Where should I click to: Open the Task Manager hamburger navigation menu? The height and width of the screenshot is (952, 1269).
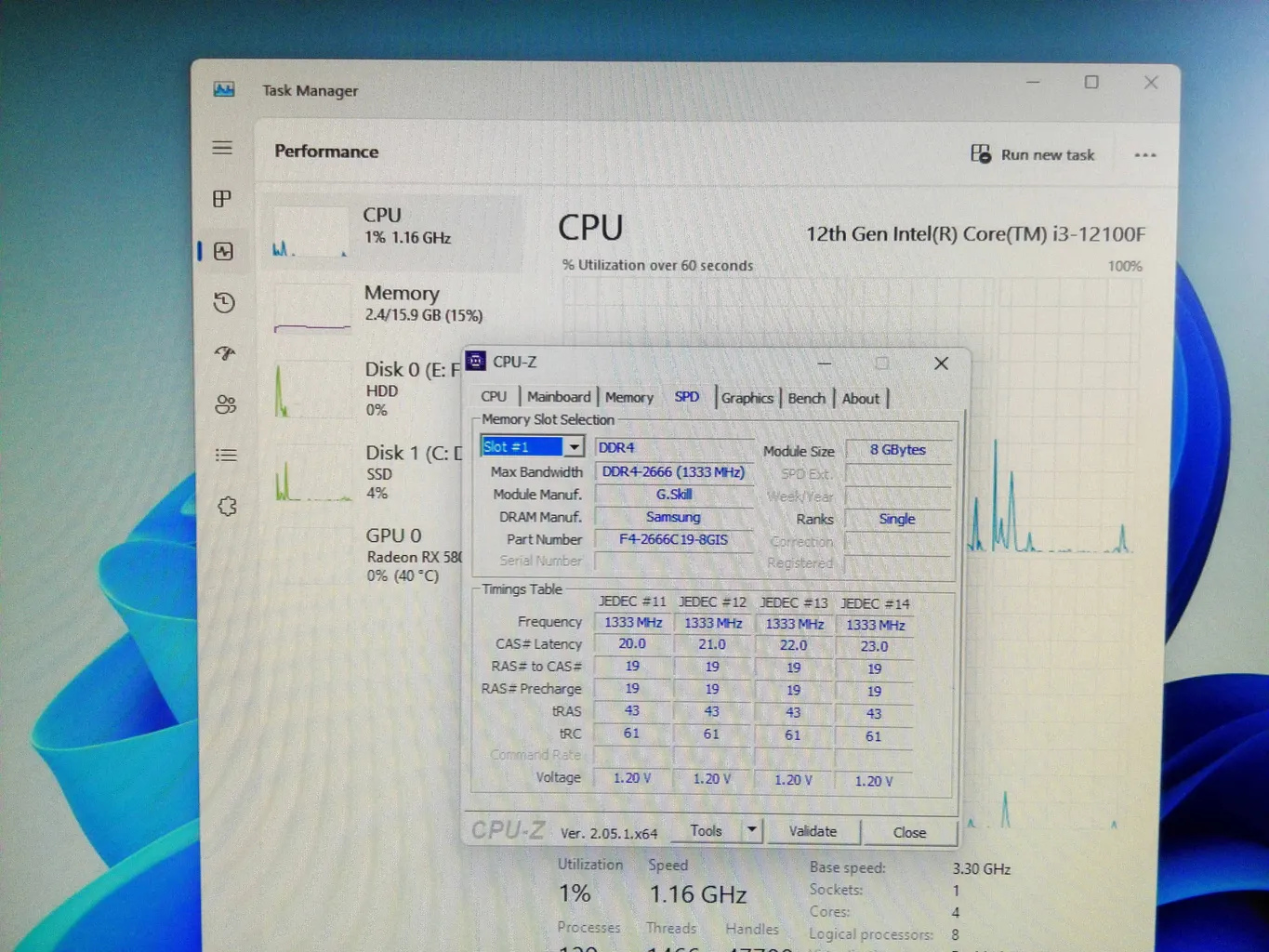click(x=222, y=148)
